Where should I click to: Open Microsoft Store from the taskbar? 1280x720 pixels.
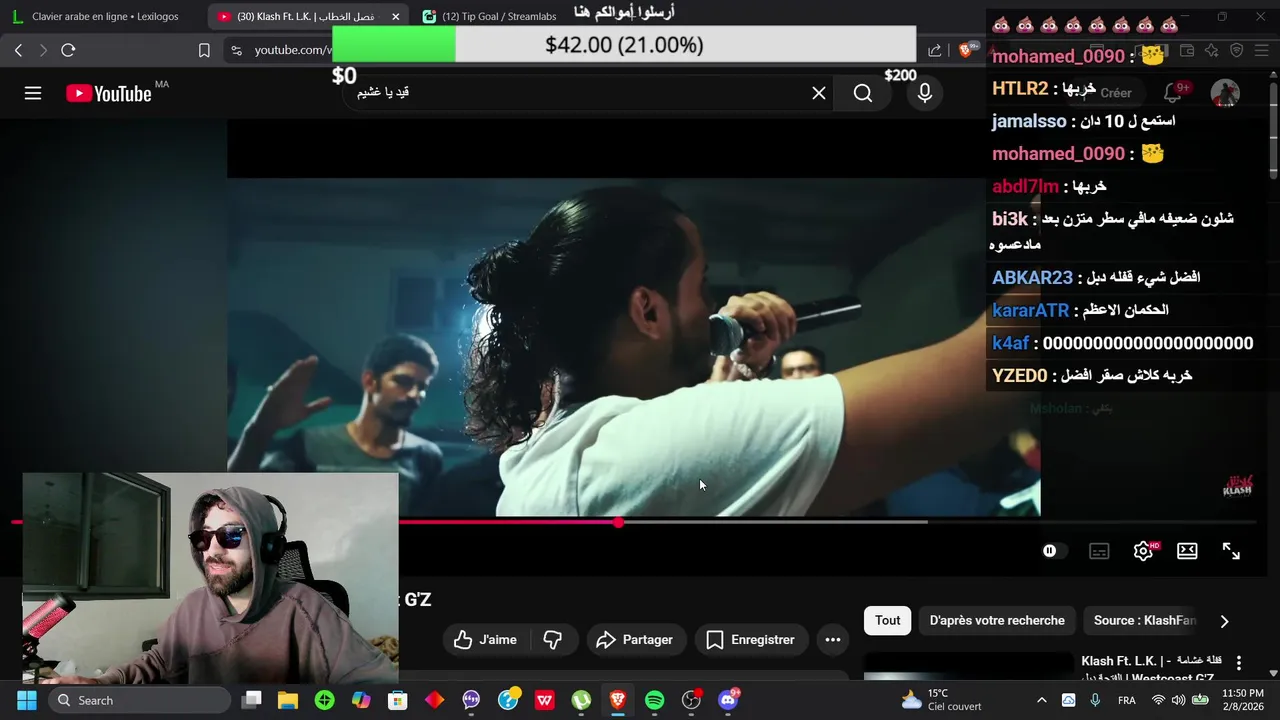pyautogui.click(x=398, y=700)
